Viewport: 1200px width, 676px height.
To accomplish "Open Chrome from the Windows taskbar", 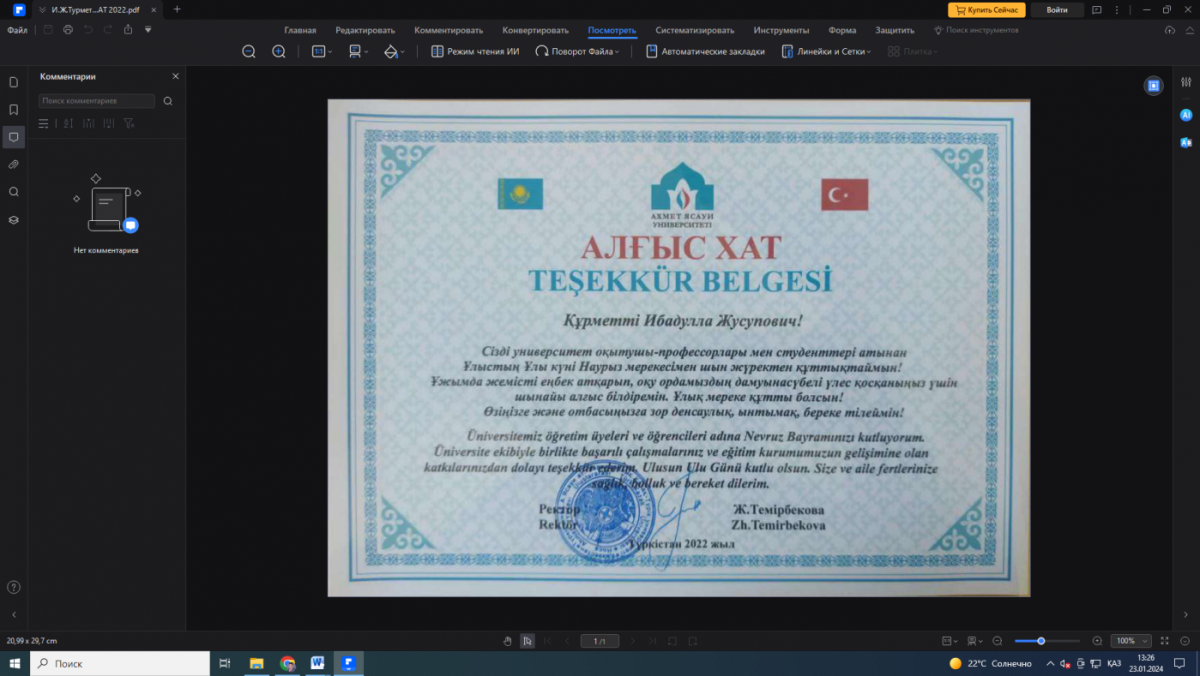I will pyautogui.click(x=287, y=663).
